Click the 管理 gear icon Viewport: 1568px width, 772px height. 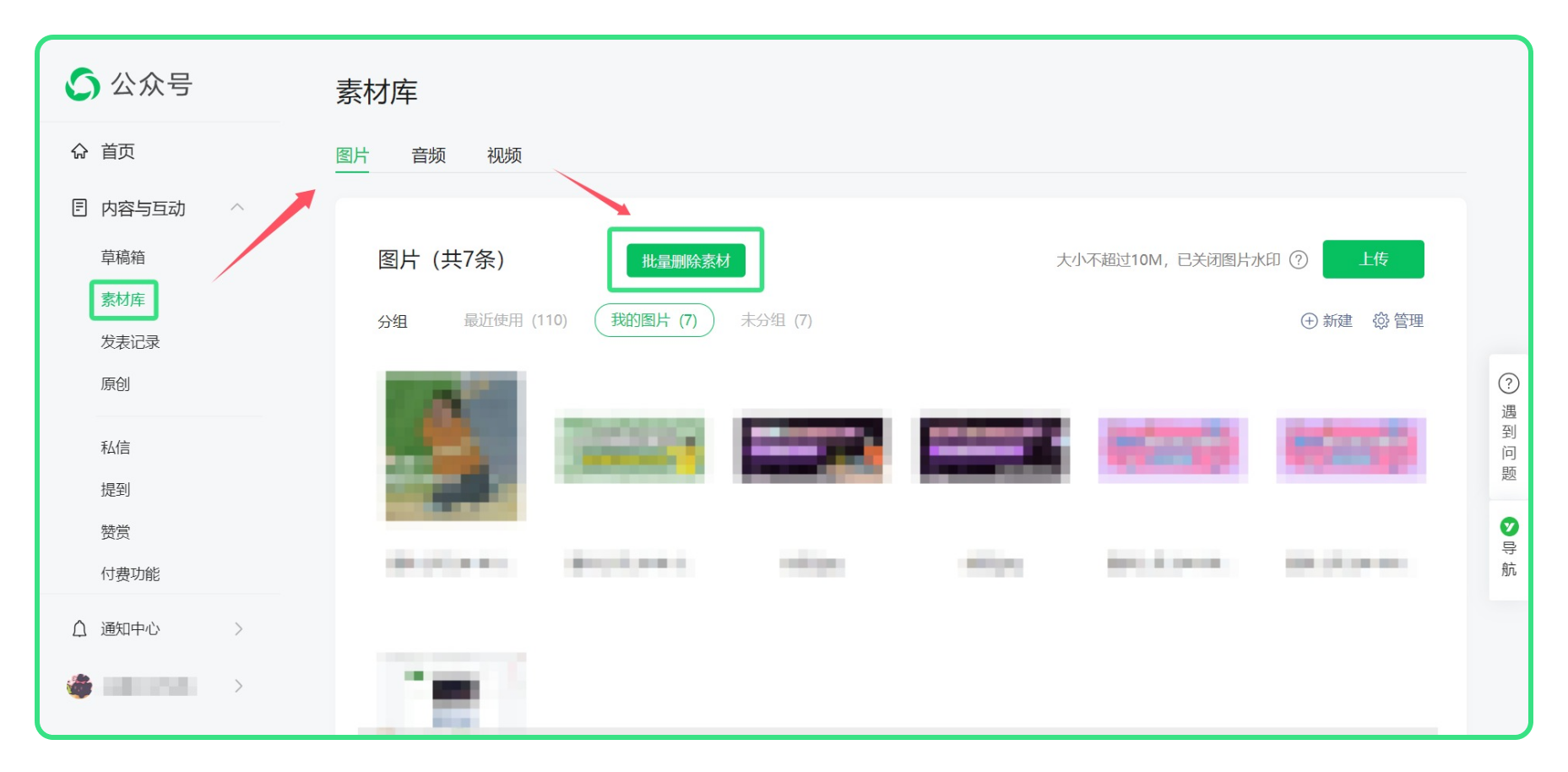tap(1381, 321)
